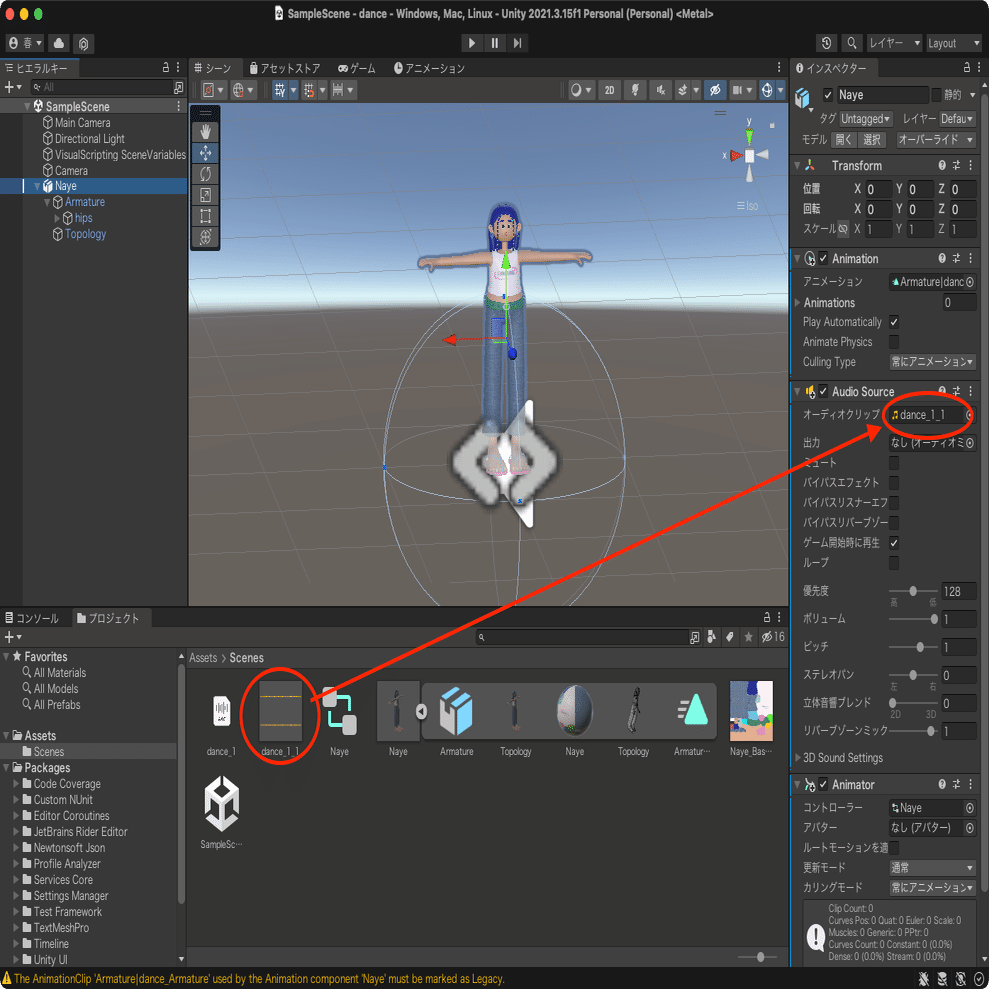Select the Scale tool in scene toolbar
The height and width of the screenshot is (989, 989).
(x=206, y=195)
